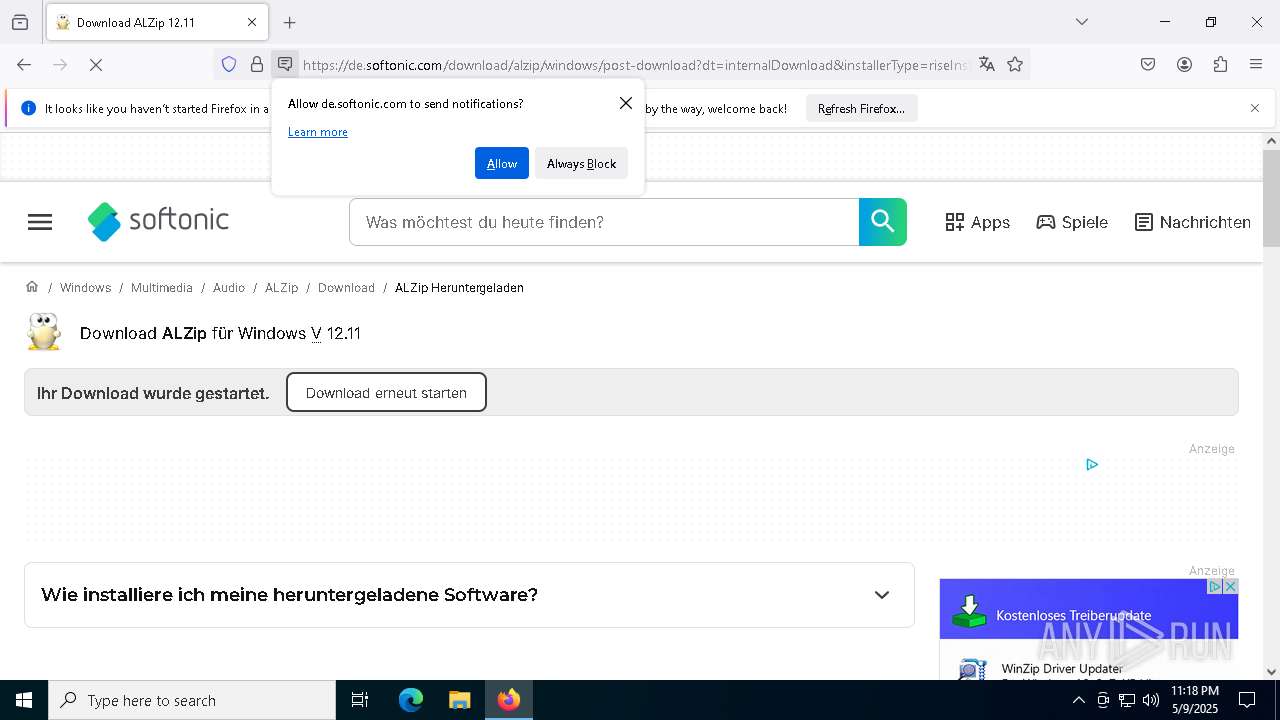Navigate to the Multimedia breadcrumb
The width and height of the screenshot is (1280, 720).
point(162,288)
